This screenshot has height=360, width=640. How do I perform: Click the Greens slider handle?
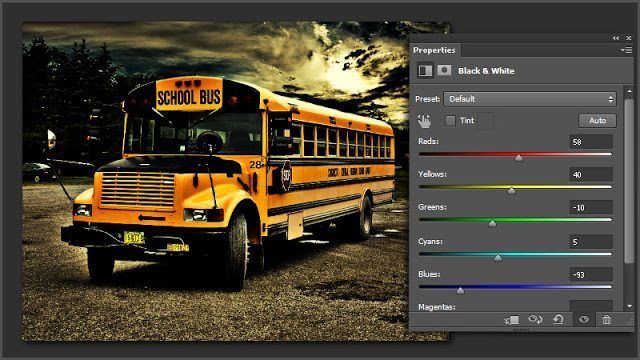(x=492, y=223)
